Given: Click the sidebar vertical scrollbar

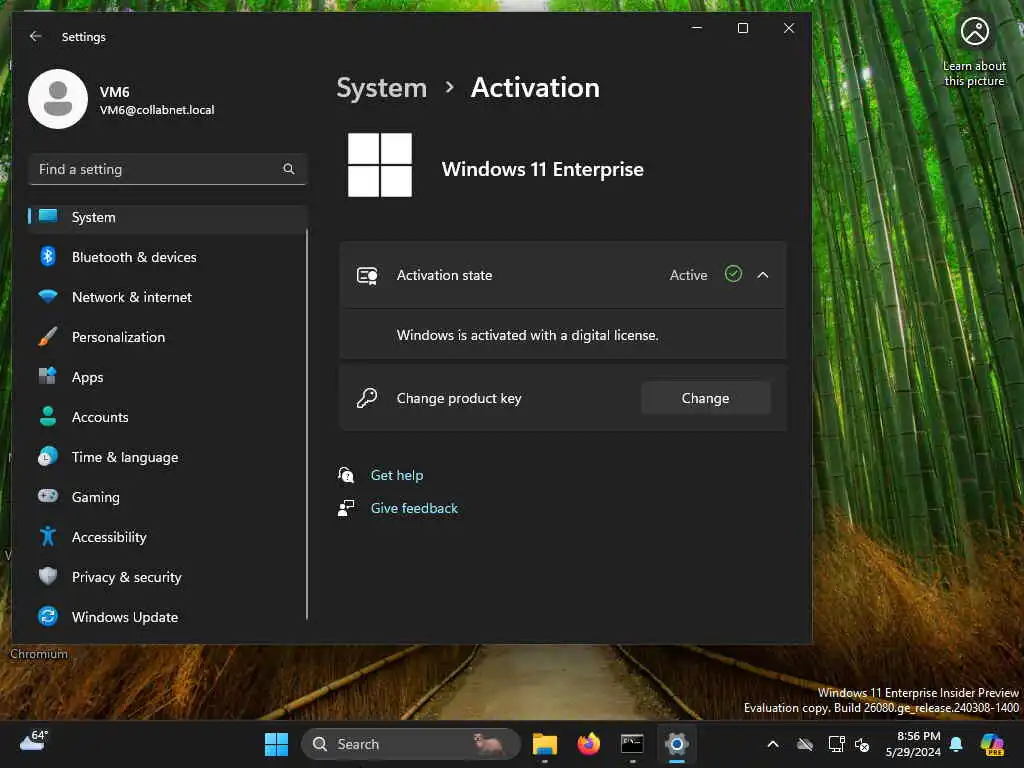Looking at the screenshot, I should click(x=307, y=423).
